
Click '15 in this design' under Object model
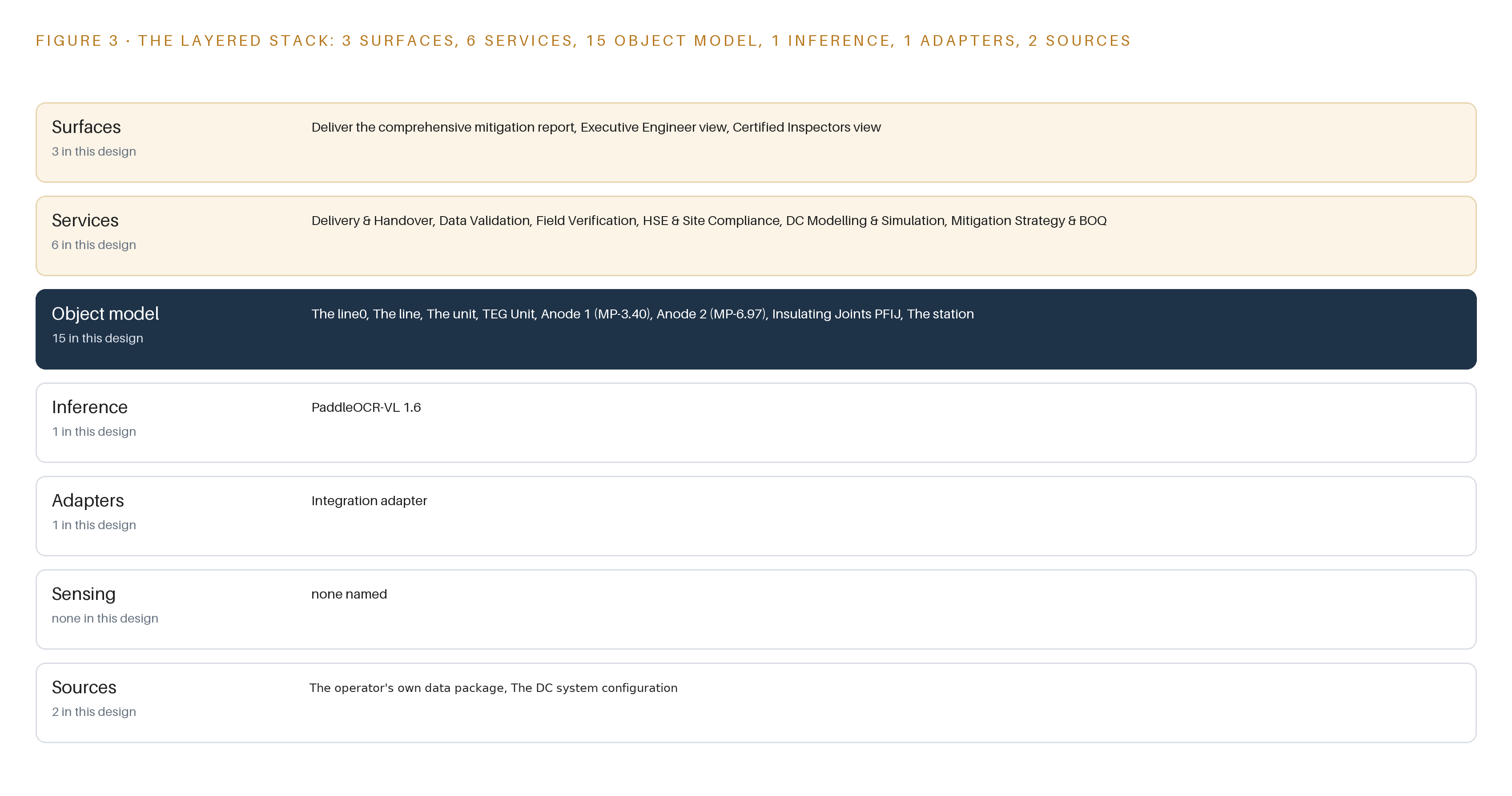coord(97,338)
